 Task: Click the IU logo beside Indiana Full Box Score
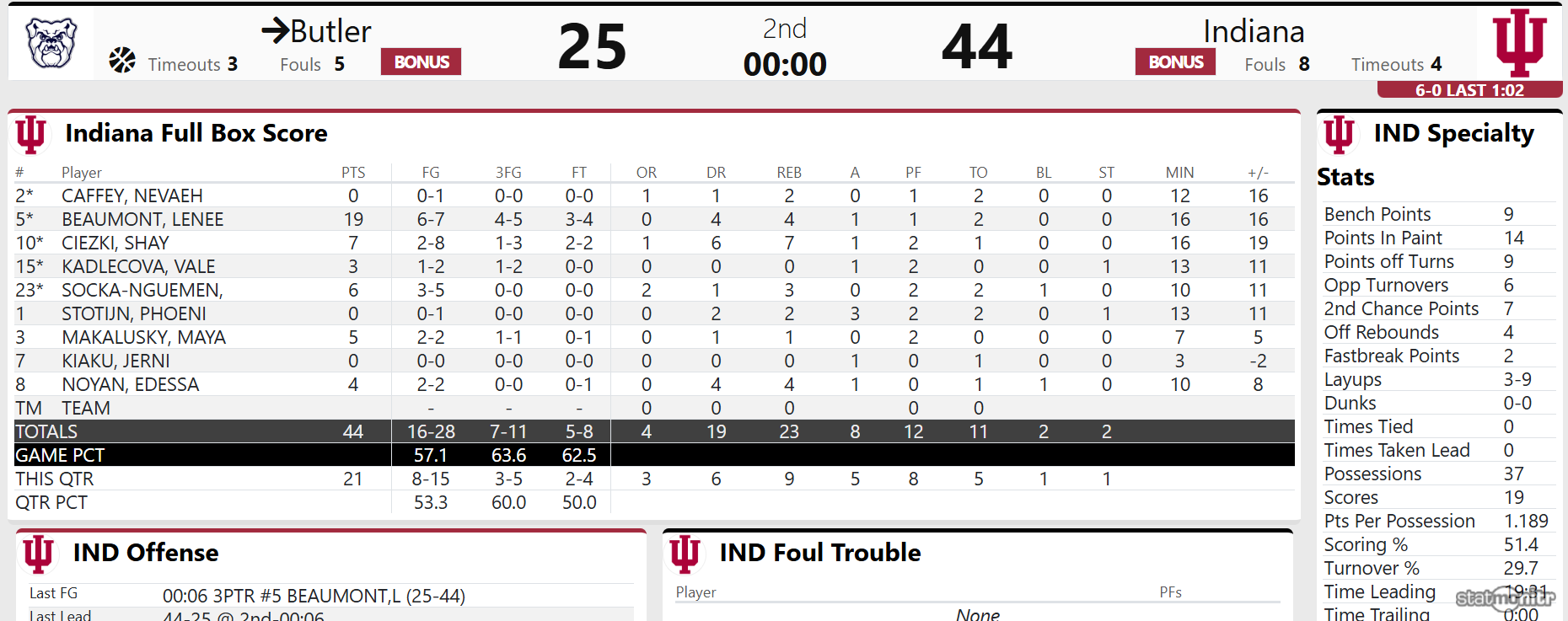(31, 134)
